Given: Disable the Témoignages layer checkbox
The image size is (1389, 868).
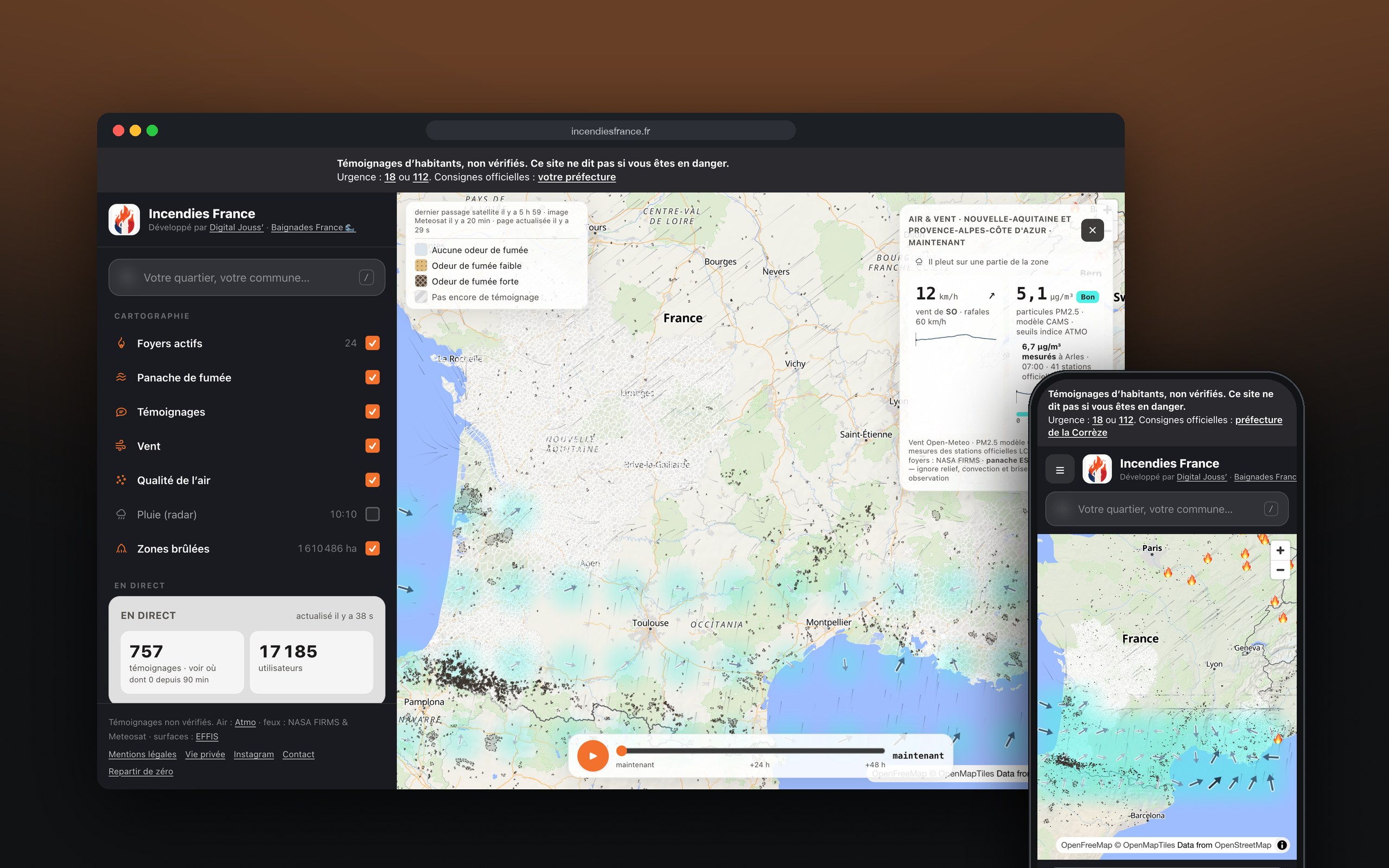Looking at the screenshot, I should (373, 412).
